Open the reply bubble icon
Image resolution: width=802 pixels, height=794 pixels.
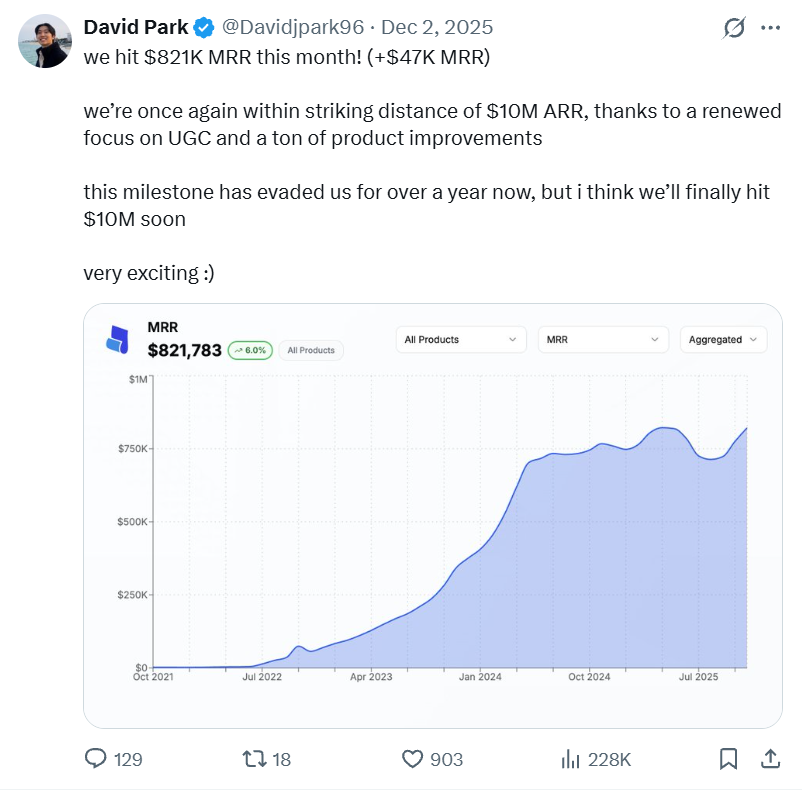point(95,759)
